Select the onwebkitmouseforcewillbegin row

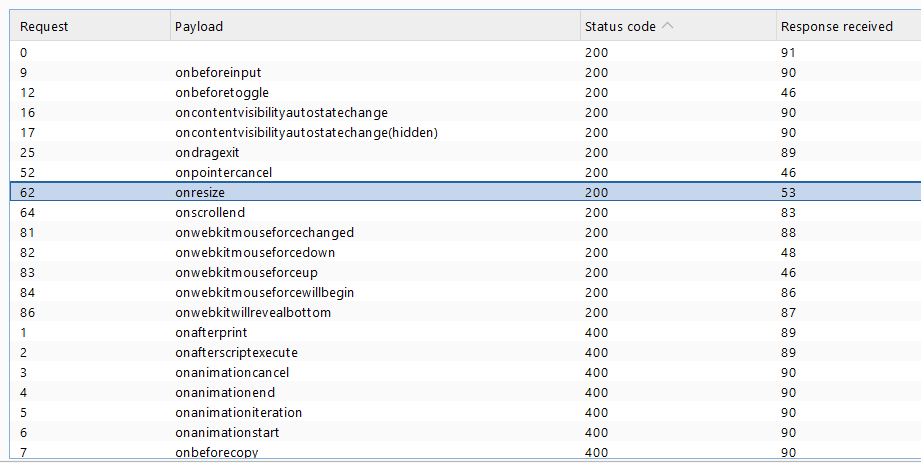[466, 292]
